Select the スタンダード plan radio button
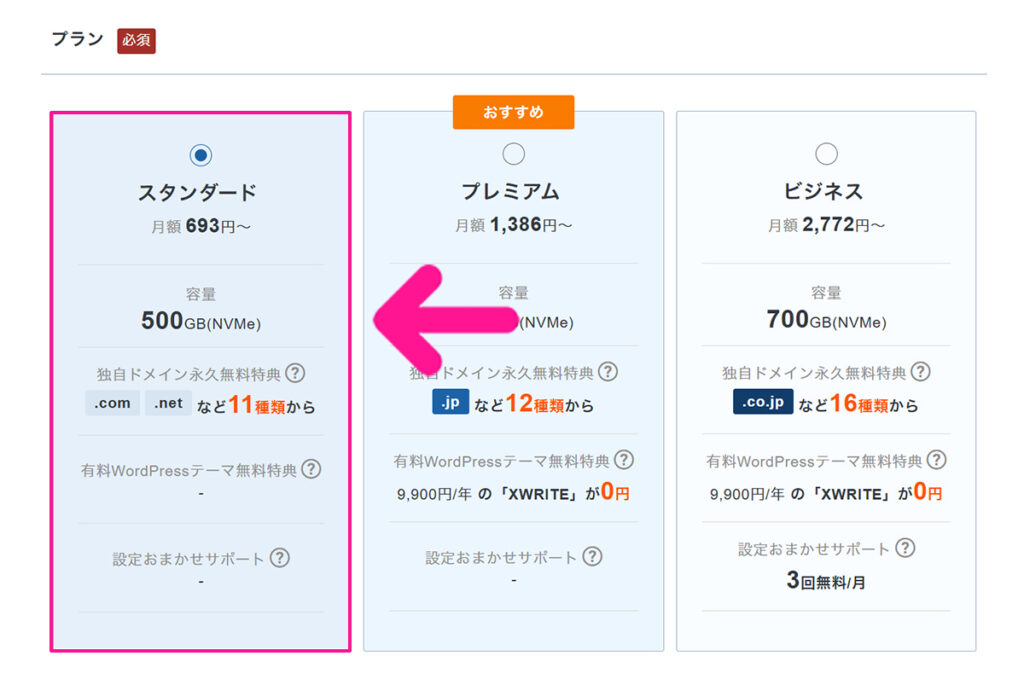The width and height of the screenshot is (1024, 685). 201,155
